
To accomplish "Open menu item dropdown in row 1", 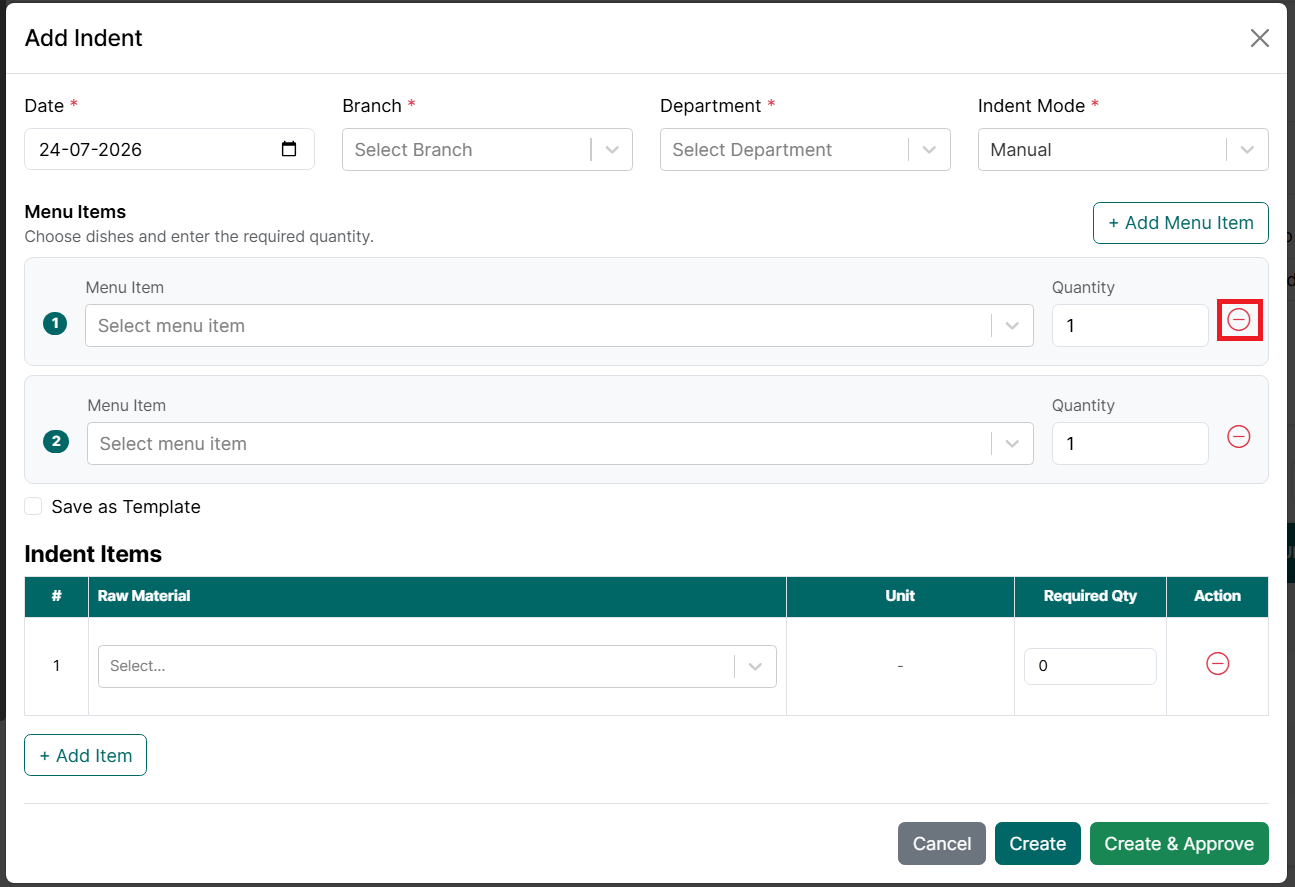I will click(x=559, y=326).
